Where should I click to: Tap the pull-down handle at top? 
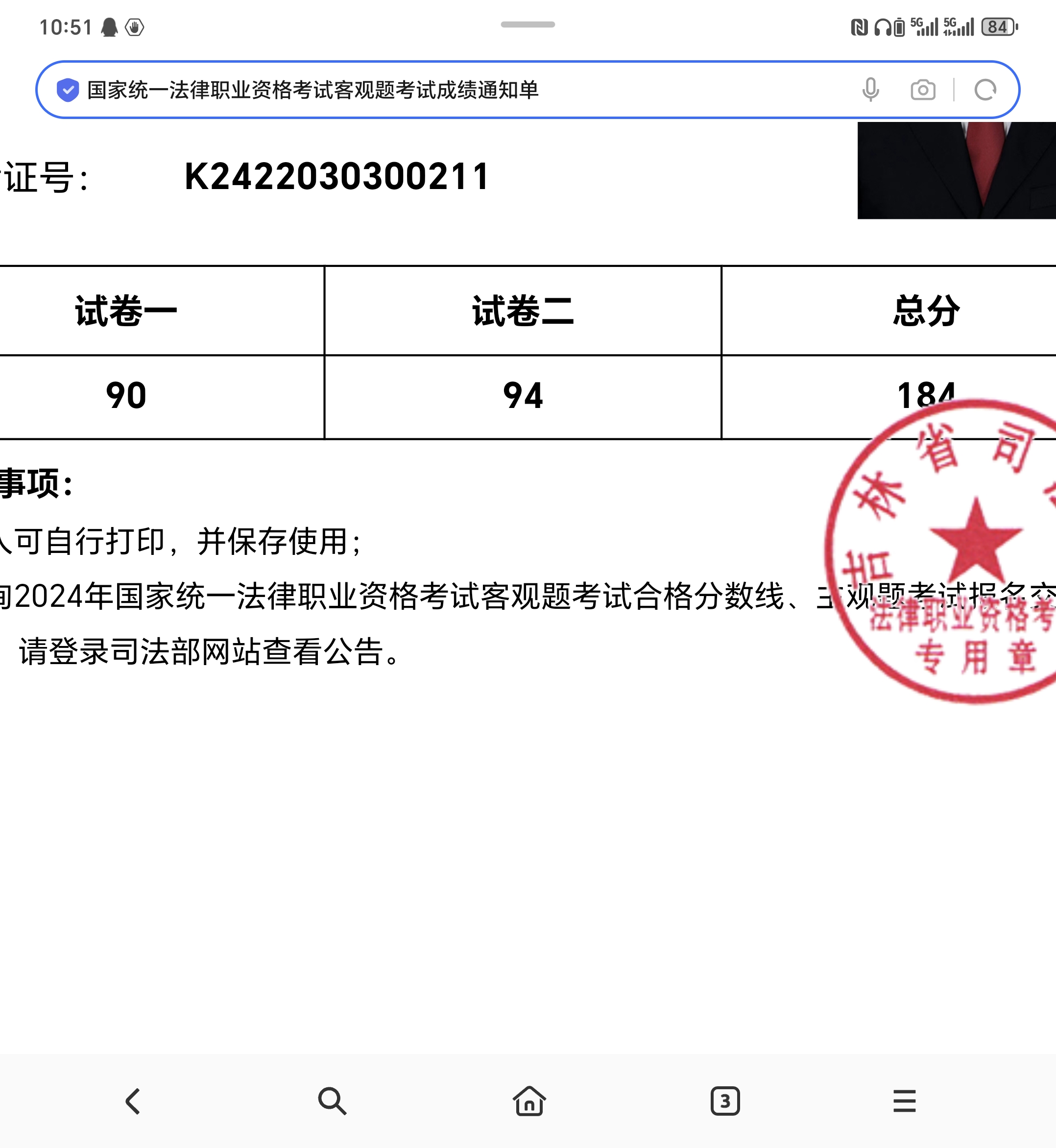528,24
